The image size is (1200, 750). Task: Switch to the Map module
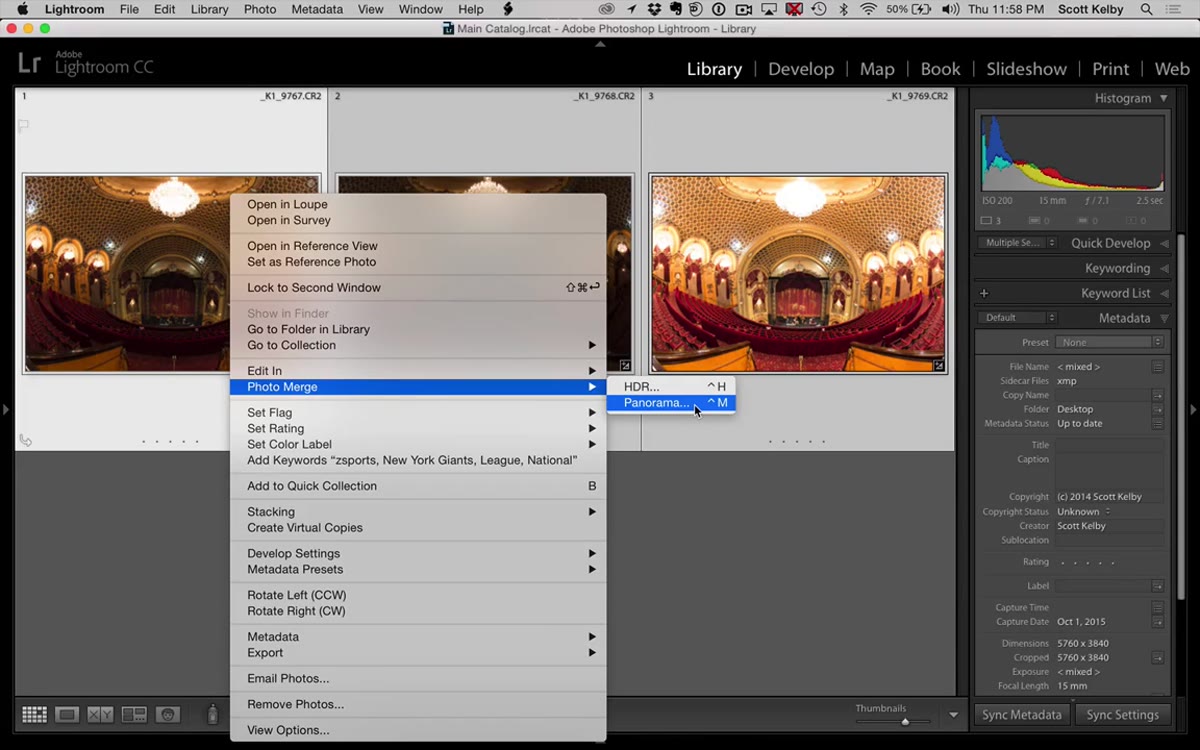click(x=877, y=69)
